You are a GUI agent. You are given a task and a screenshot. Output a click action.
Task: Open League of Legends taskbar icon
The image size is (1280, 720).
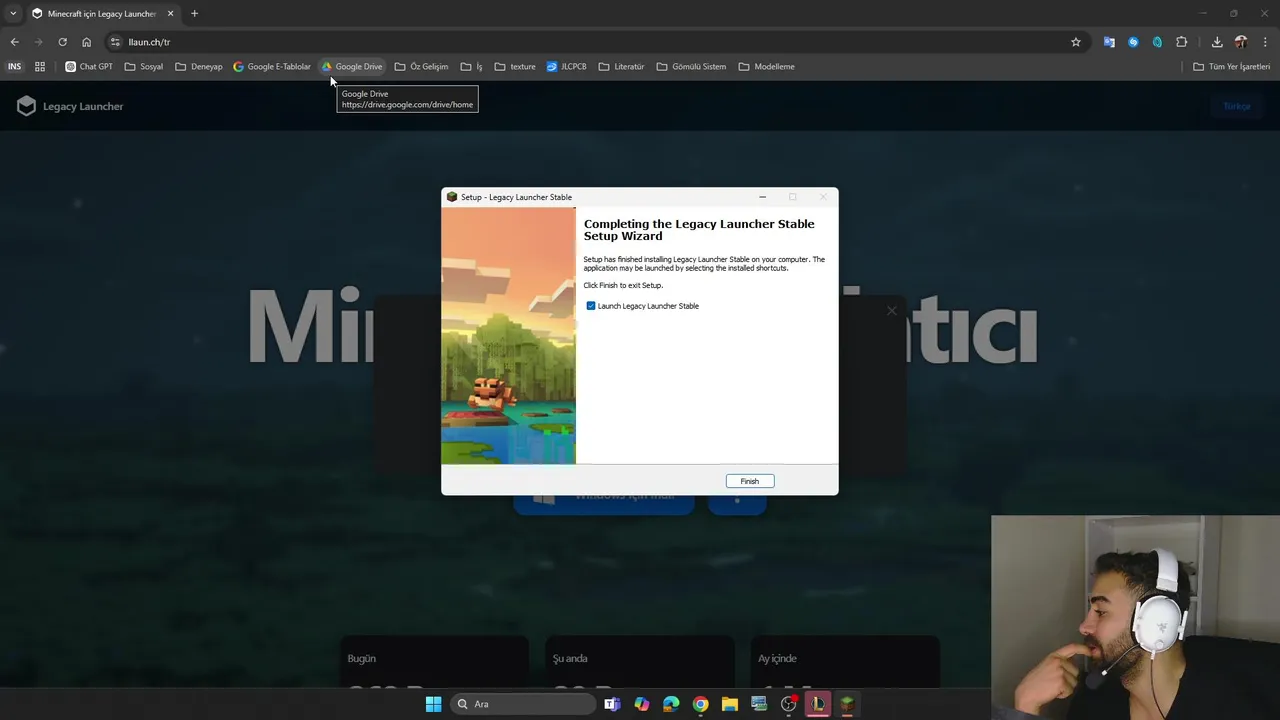click(x=818, y=704)
